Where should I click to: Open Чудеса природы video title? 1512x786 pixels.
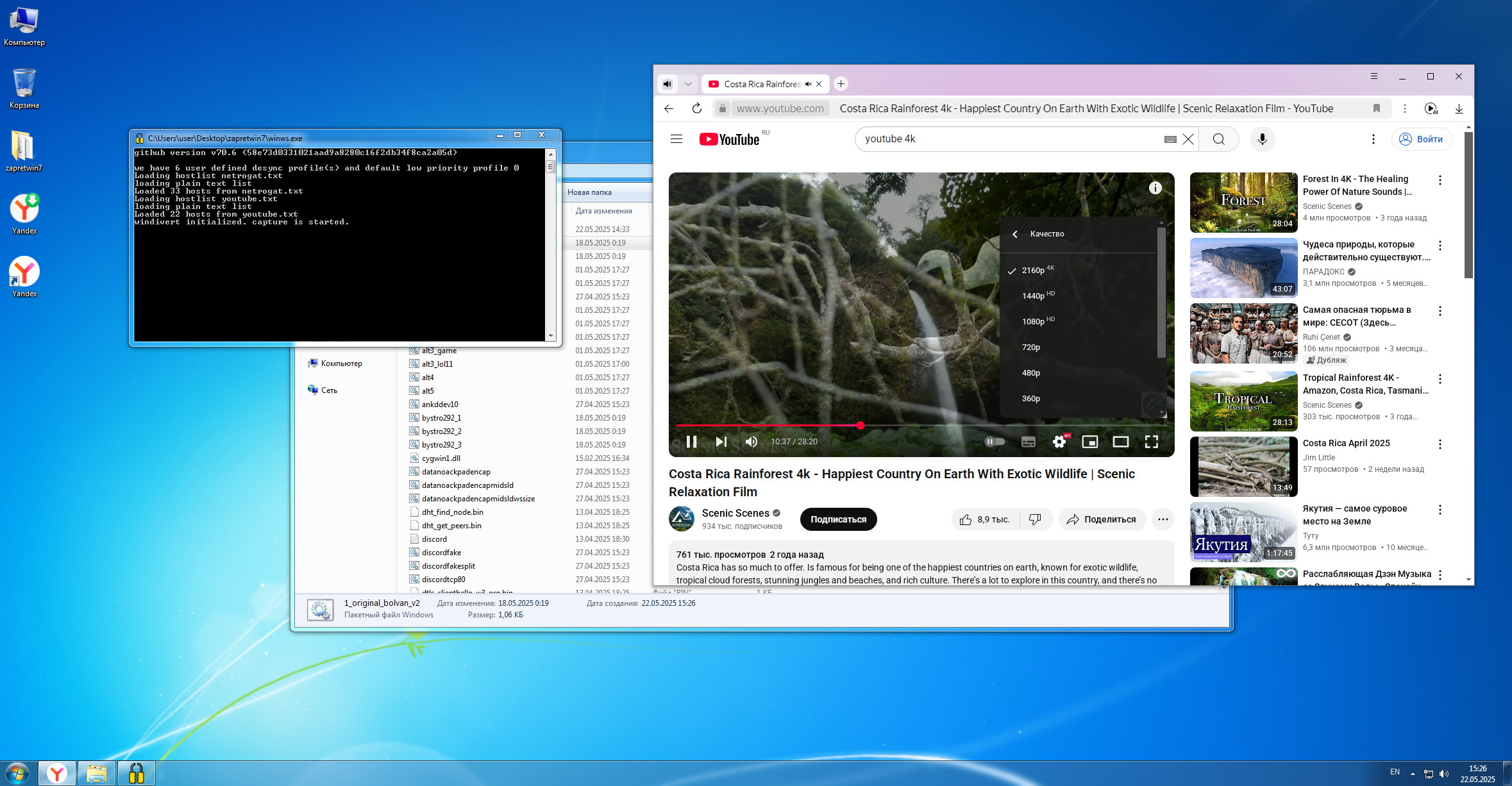click(x=1366, y=251)
